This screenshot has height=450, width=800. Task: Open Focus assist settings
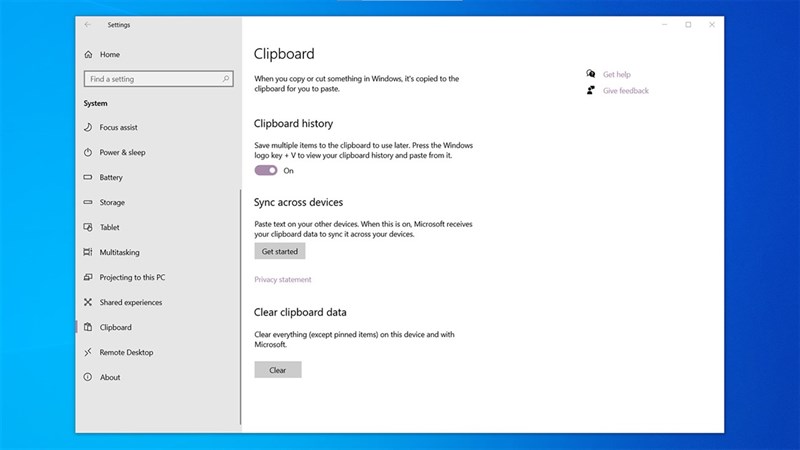[118, 127]
